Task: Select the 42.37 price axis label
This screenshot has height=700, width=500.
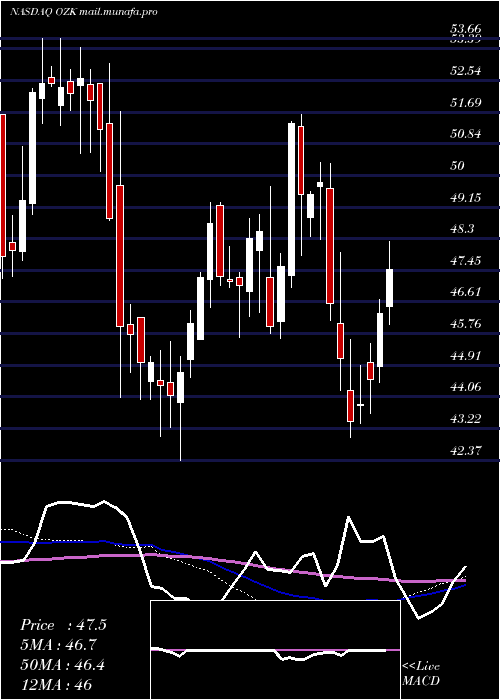Action: [466, 451]
